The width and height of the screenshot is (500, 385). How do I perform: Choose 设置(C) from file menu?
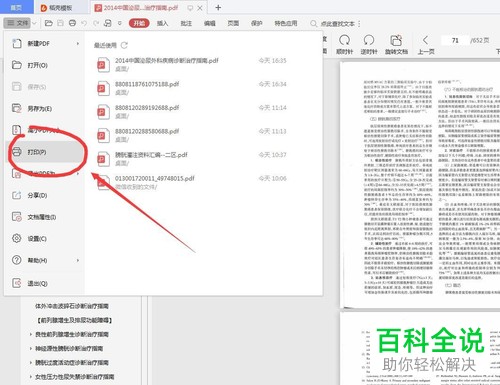pos(45,238)
